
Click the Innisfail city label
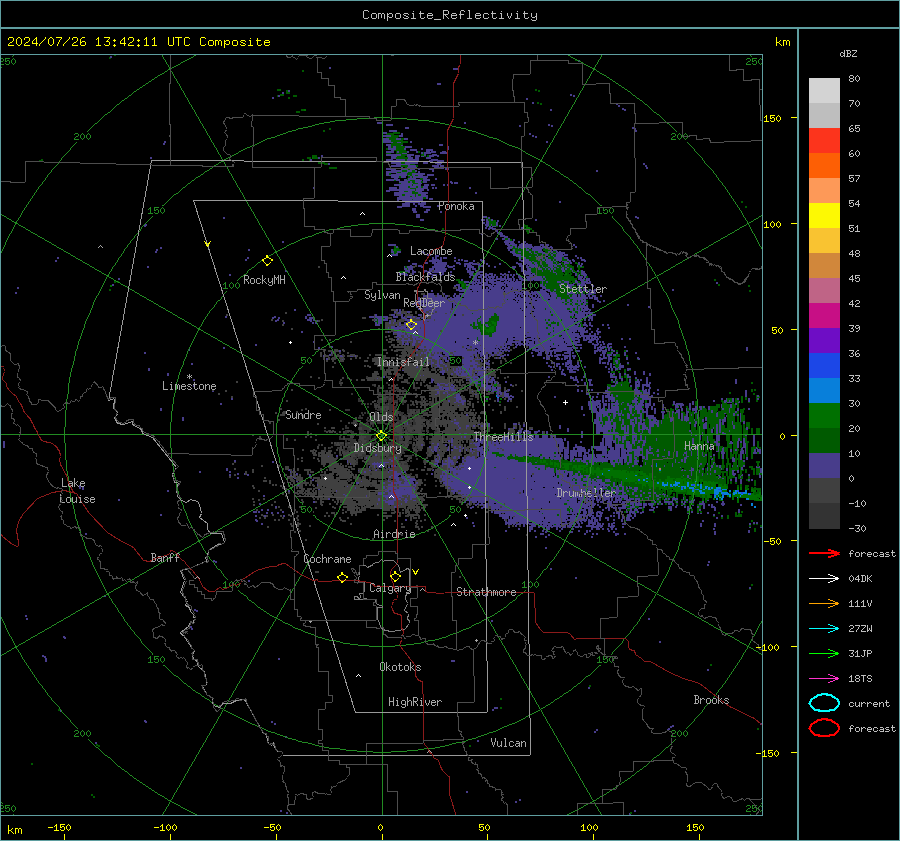[x=403, y=362]
